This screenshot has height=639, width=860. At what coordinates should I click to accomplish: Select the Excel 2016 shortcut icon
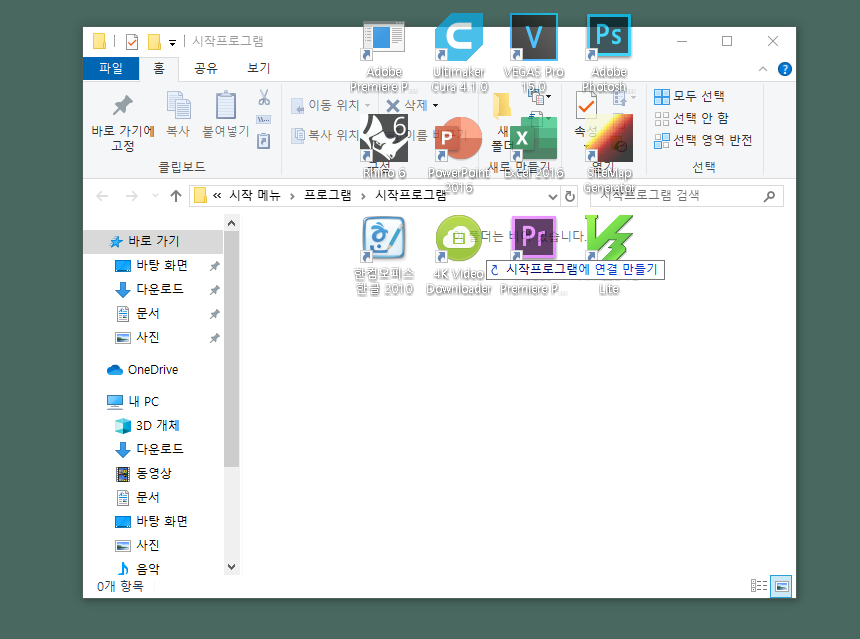tap(534, 139)
